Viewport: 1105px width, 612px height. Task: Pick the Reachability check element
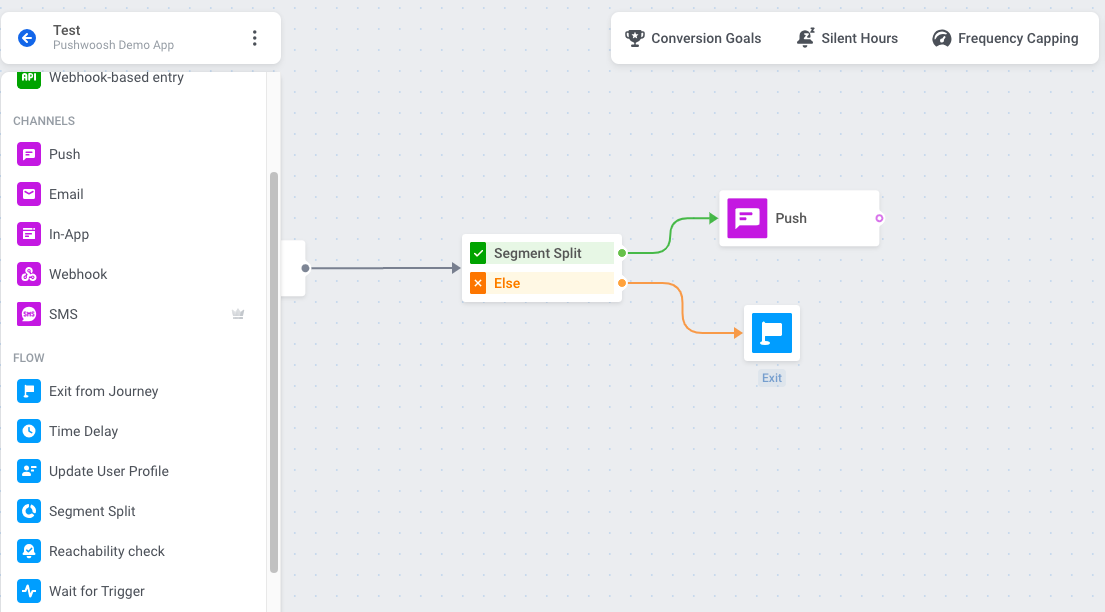(x=106, y=551)
